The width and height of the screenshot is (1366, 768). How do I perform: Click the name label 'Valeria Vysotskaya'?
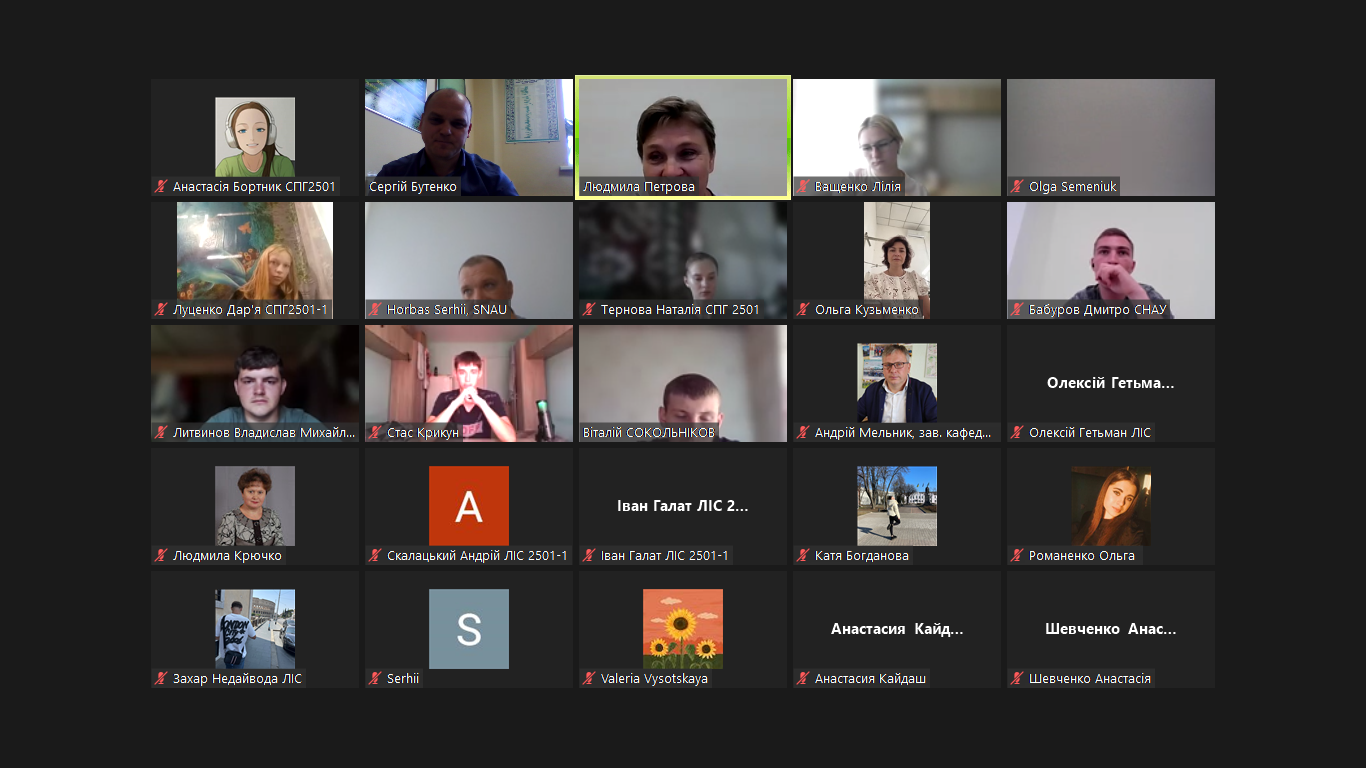point(654,679)
